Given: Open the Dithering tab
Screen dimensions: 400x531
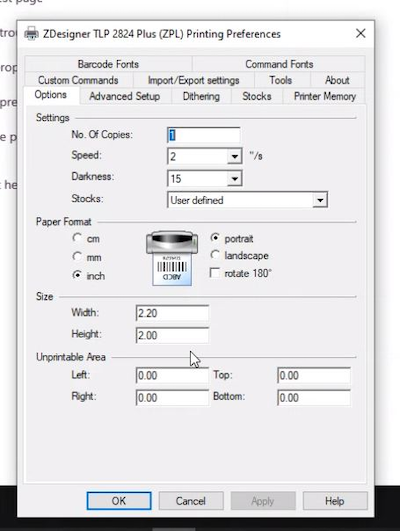Looking at the screenshot, I should pos(201,96).
